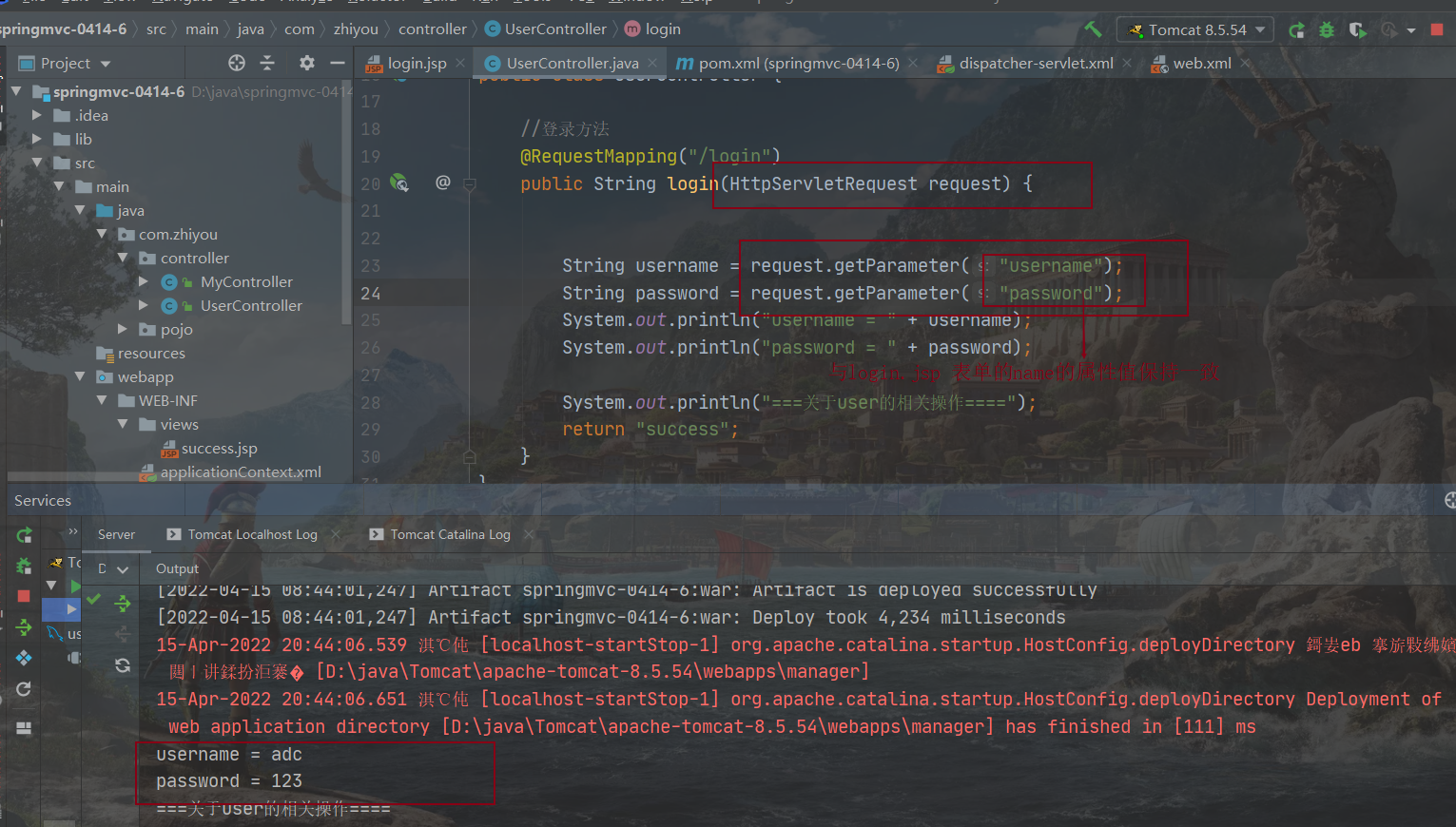Image resolution: width=1456 pixels, height=827 pixels.
Task: Select the Server tab in Services
Action: [116, 534]
